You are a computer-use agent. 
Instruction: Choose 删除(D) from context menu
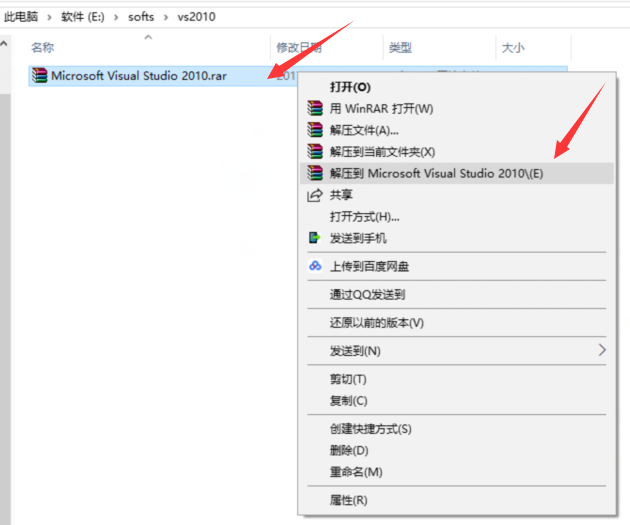(x=456, y=451)
